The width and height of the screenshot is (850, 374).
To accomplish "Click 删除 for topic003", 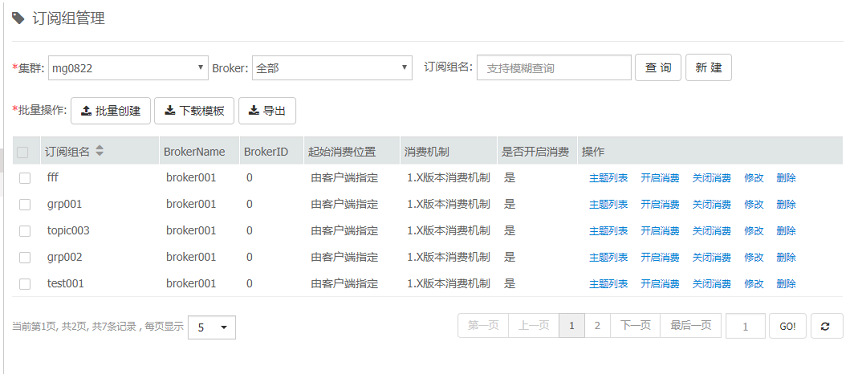I will point(786,230).
